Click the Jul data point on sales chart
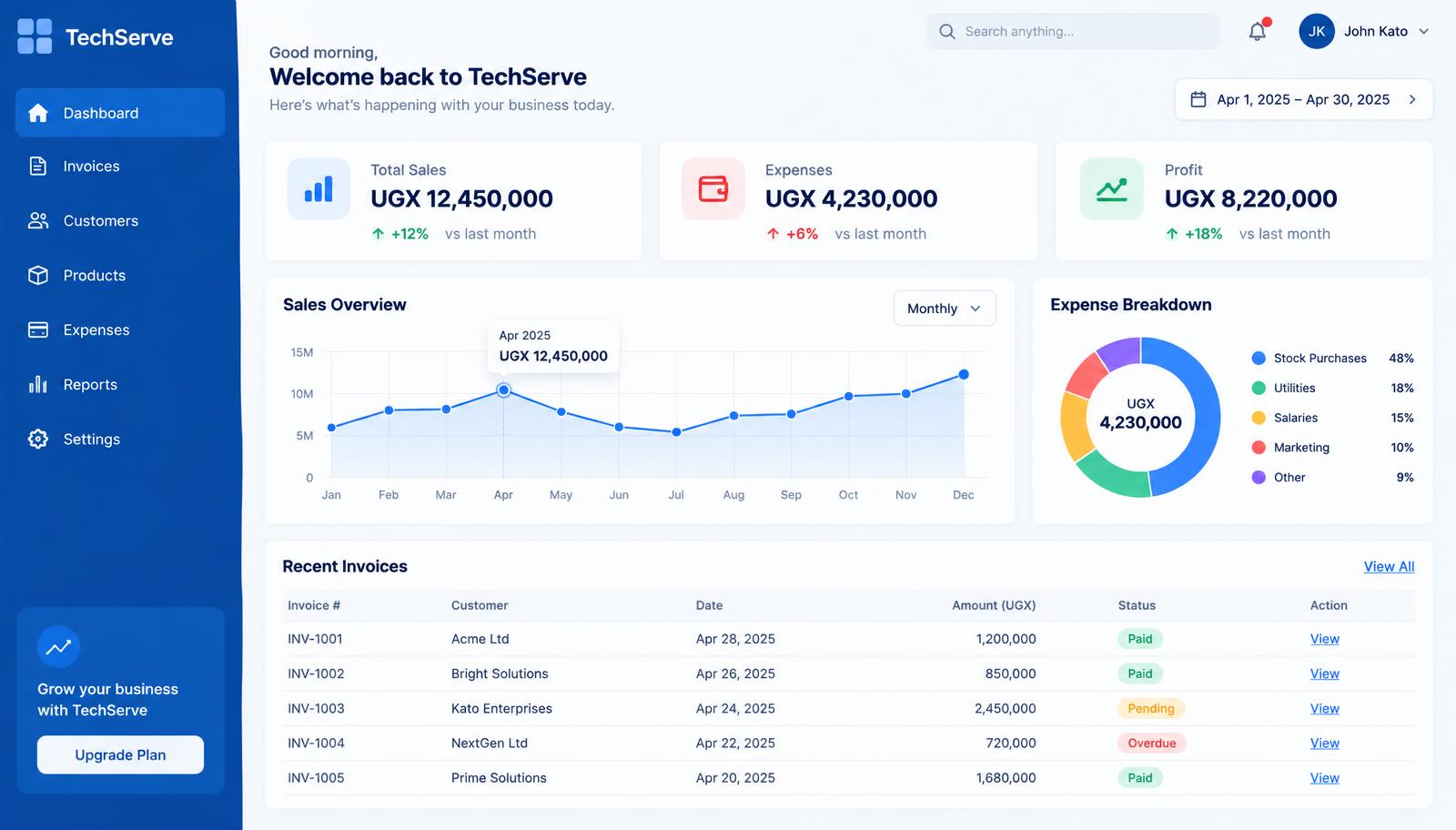 click(676, 432)
